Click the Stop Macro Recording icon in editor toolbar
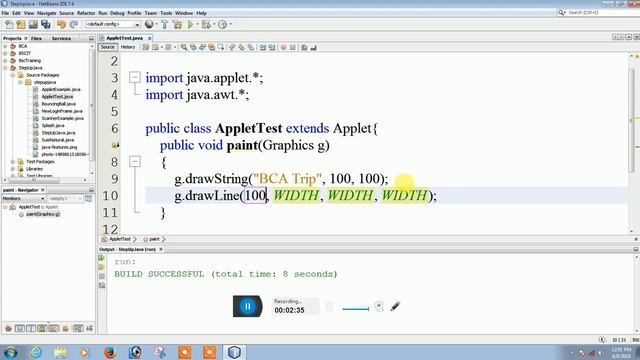 pyautogui.click(x=293, y=47)
